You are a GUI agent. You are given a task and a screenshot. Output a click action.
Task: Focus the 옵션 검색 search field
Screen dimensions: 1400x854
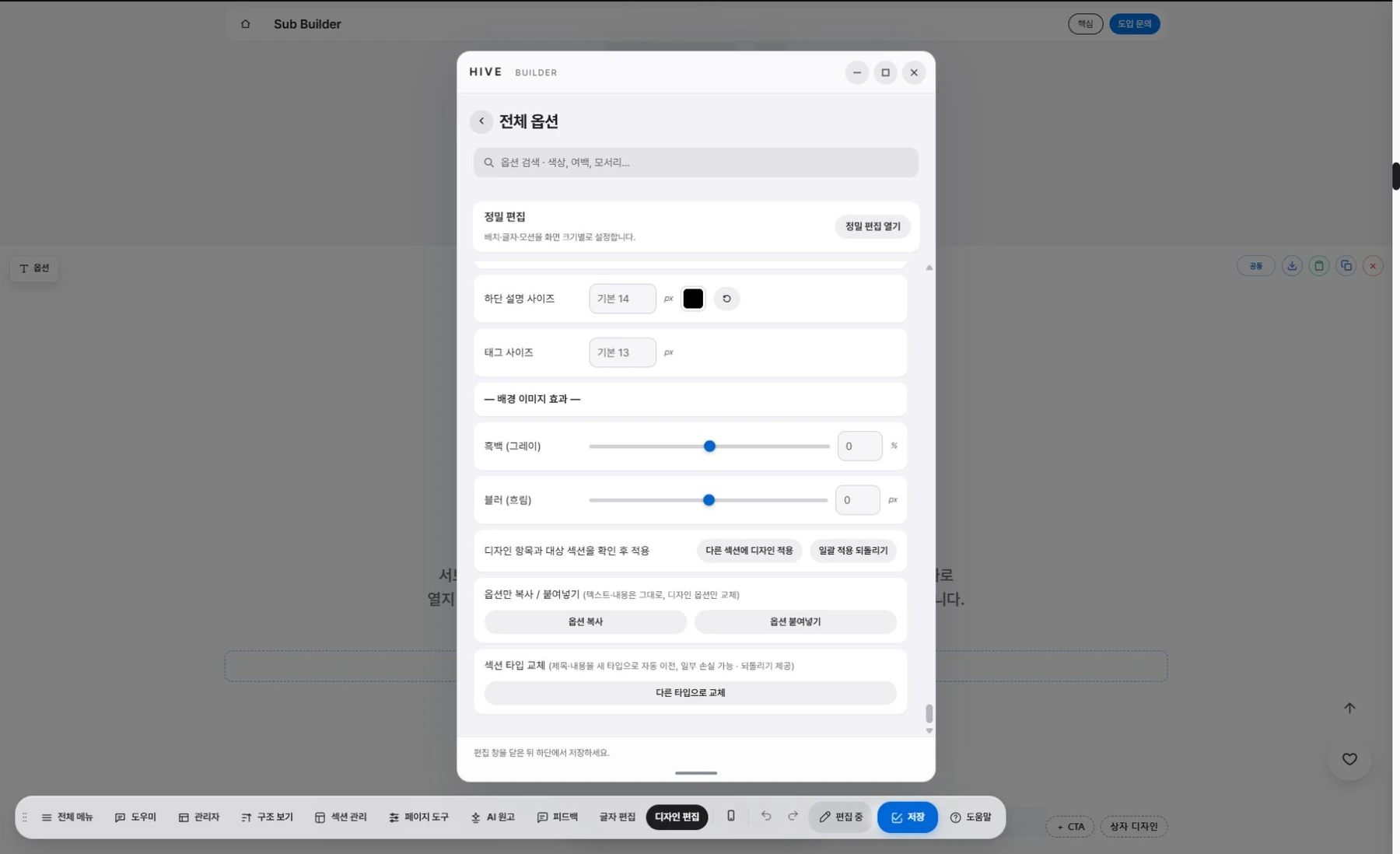696,163
